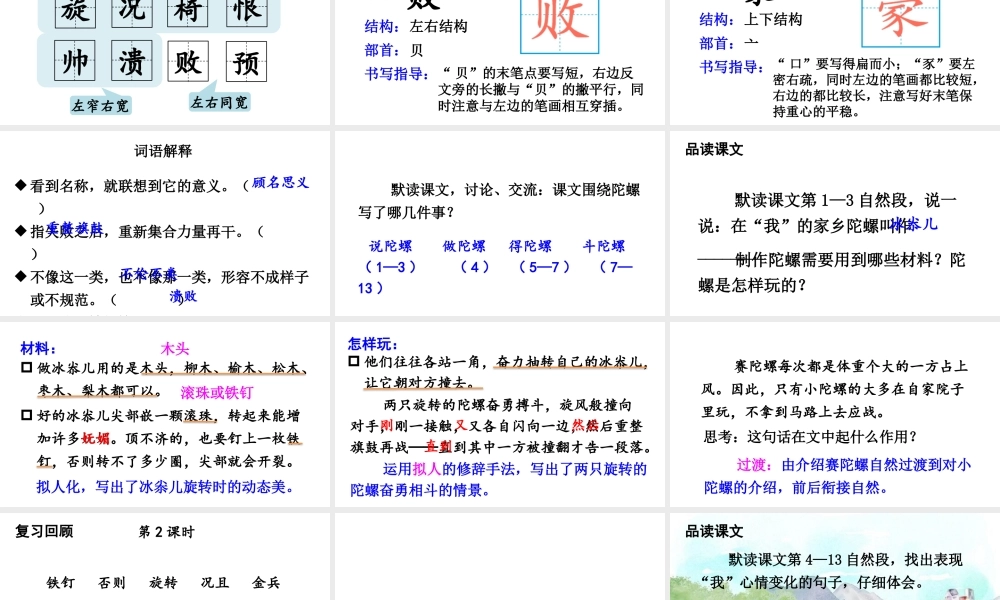Click the boxed character 帅
Image resolution: width=1000 pixels, height=600 pixels.
75,61
